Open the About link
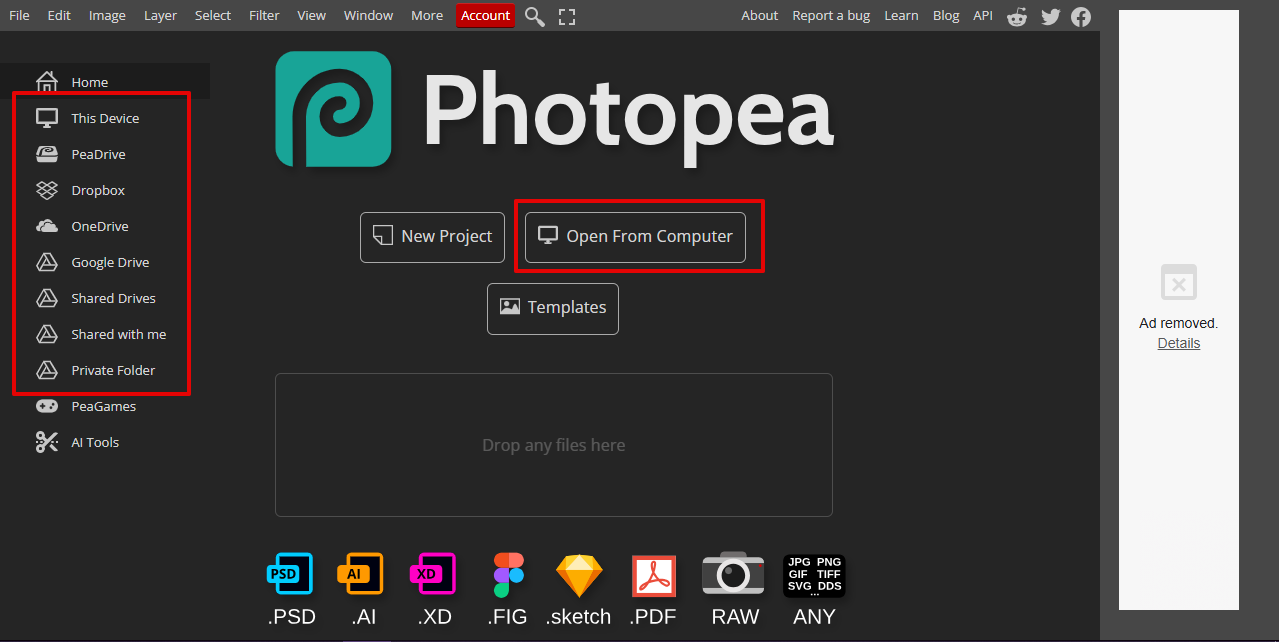 (x=759, y=16)
